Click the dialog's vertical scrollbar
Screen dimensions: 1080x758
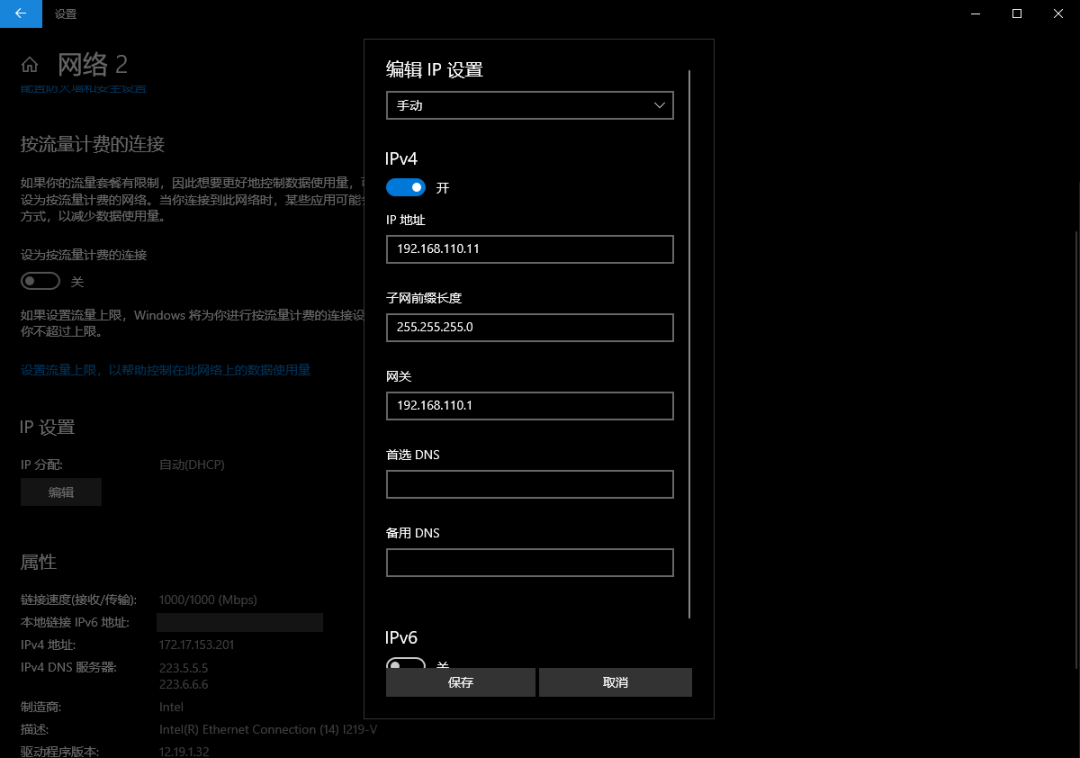point(690,340)
